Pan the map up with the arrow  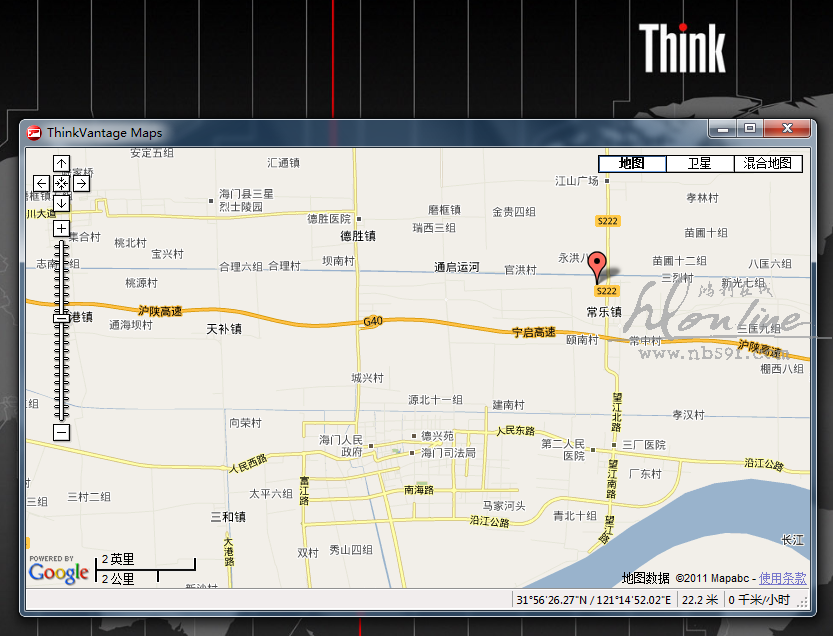[61, 164]
